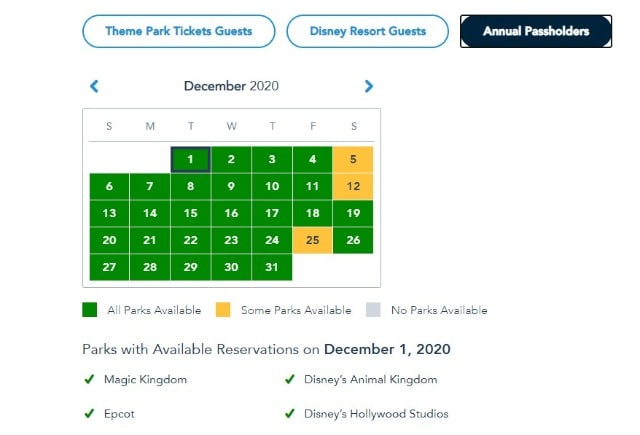This screenshot has width=640, height=435.
Task: Click the gray No Parks Available swatch
Action: 373,310
